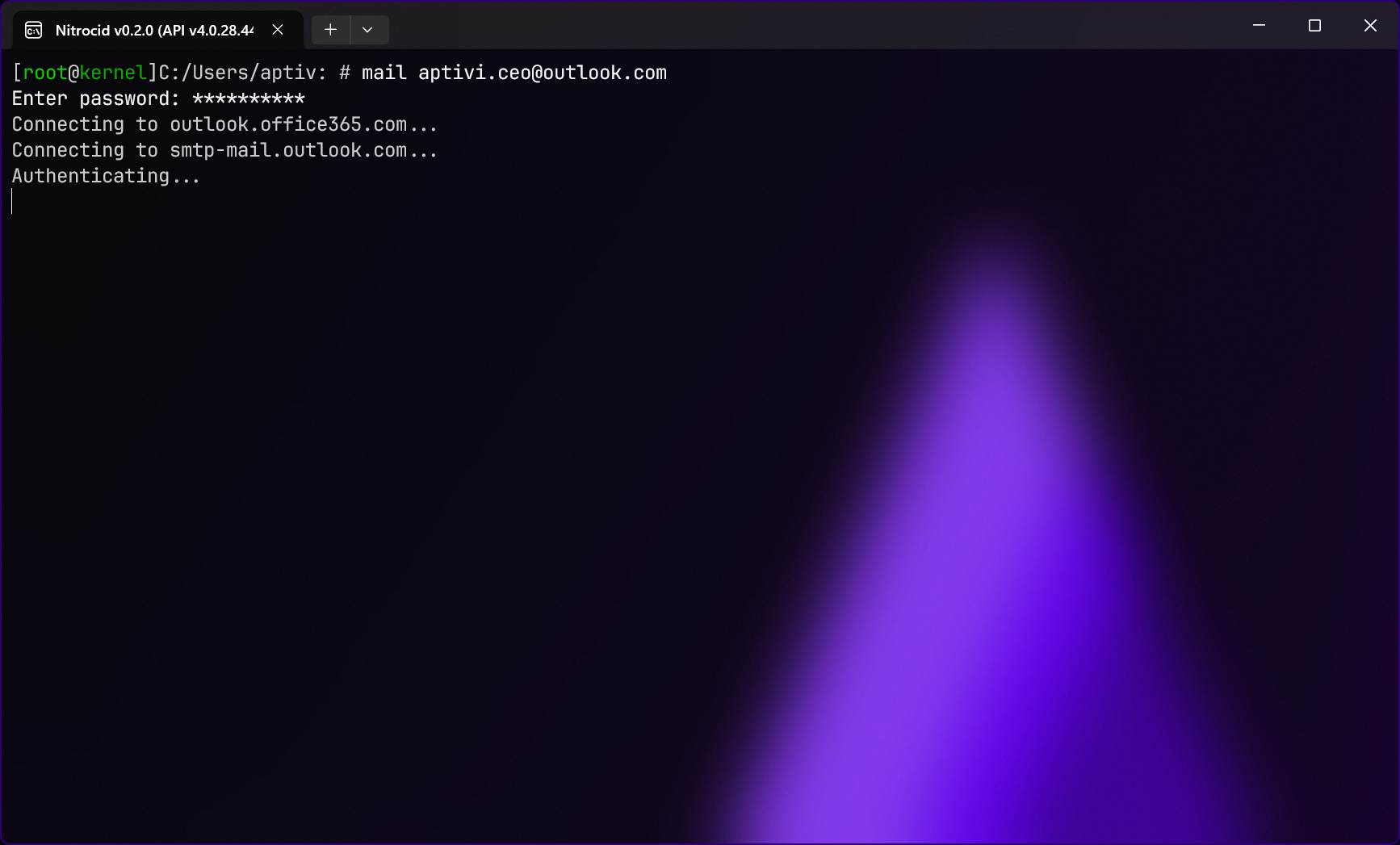This screenshot has height=845, width=1400.
Task: Click the terminal icon in the Nitrocid tab
Action: 34,31
